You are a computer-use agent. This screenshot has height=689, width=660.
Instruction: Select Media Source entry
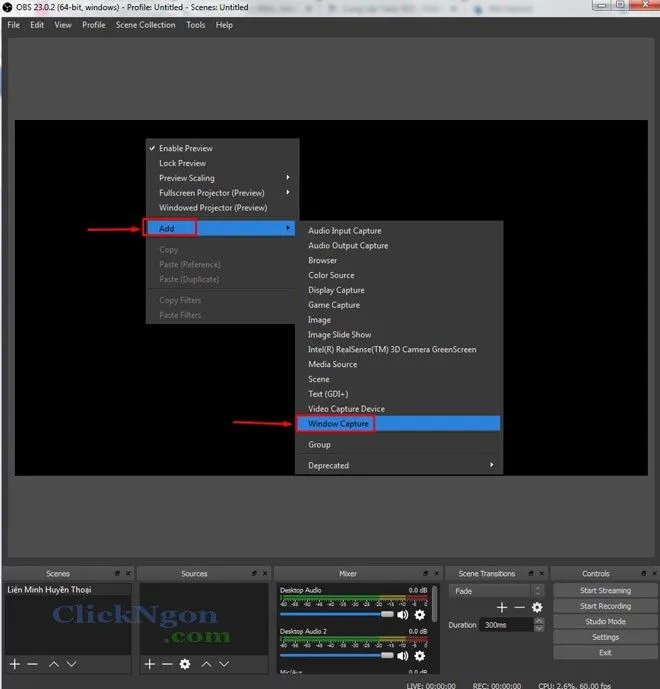click(399, 364)
